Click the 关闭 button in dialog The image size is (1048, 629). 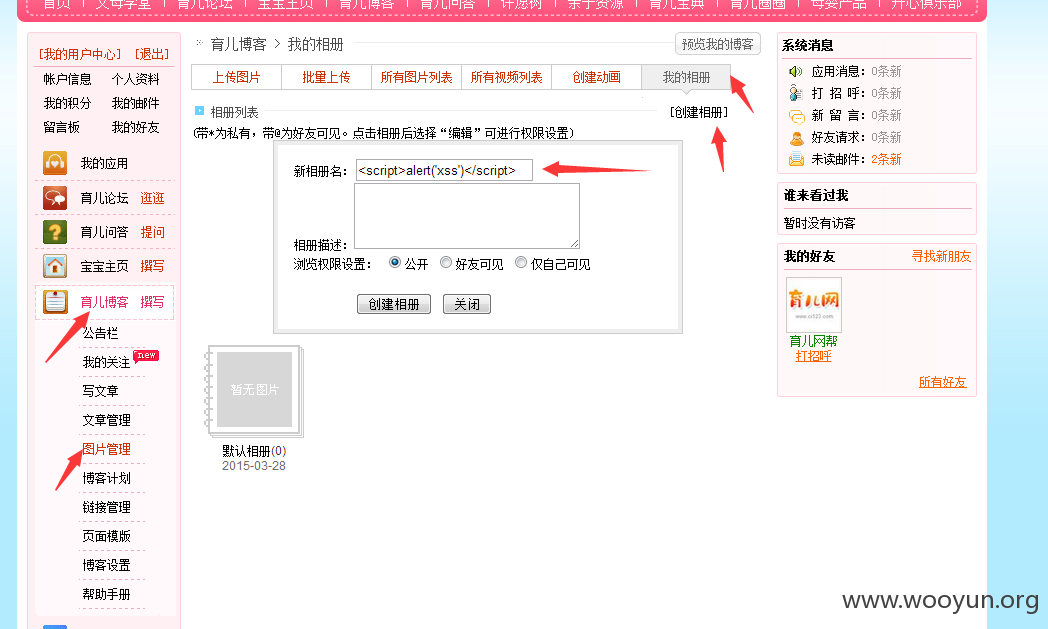click(467, 304)
